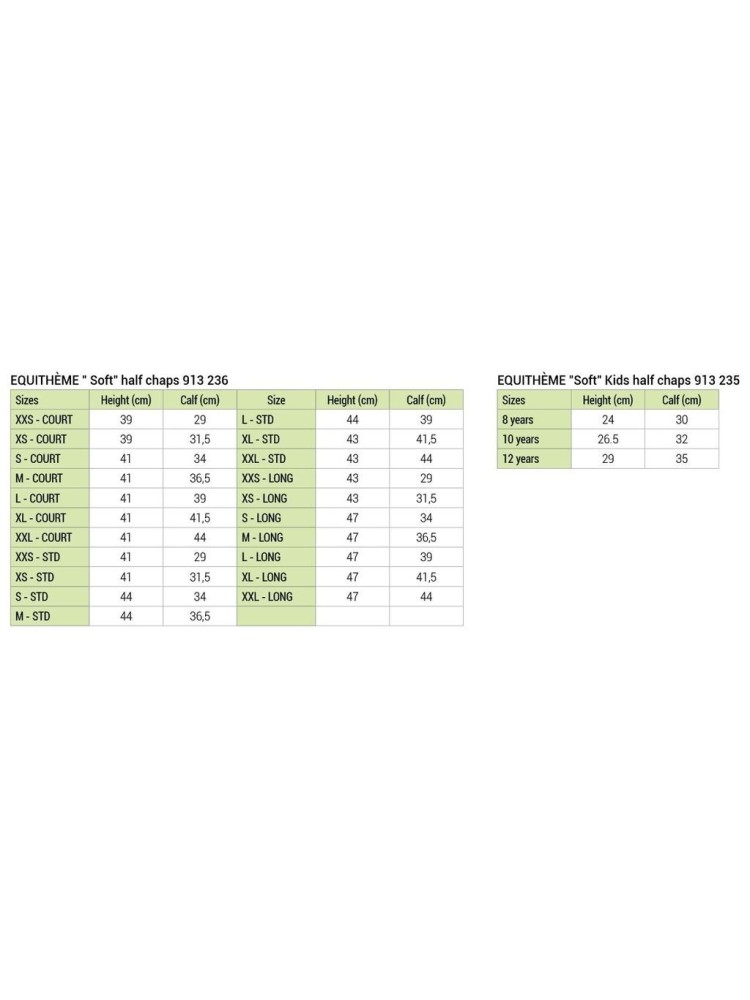The height and width of the screenshot is (1000, 750).
Task: Select the XL - COURT row label
Action: [41, 518]
